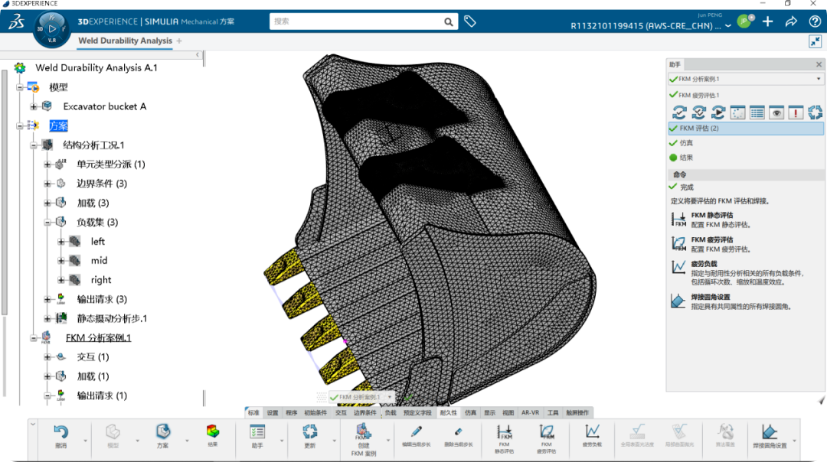Switch to the 边界条件 toolbar tab
828x467 pixels.
(x=365, y=412)
